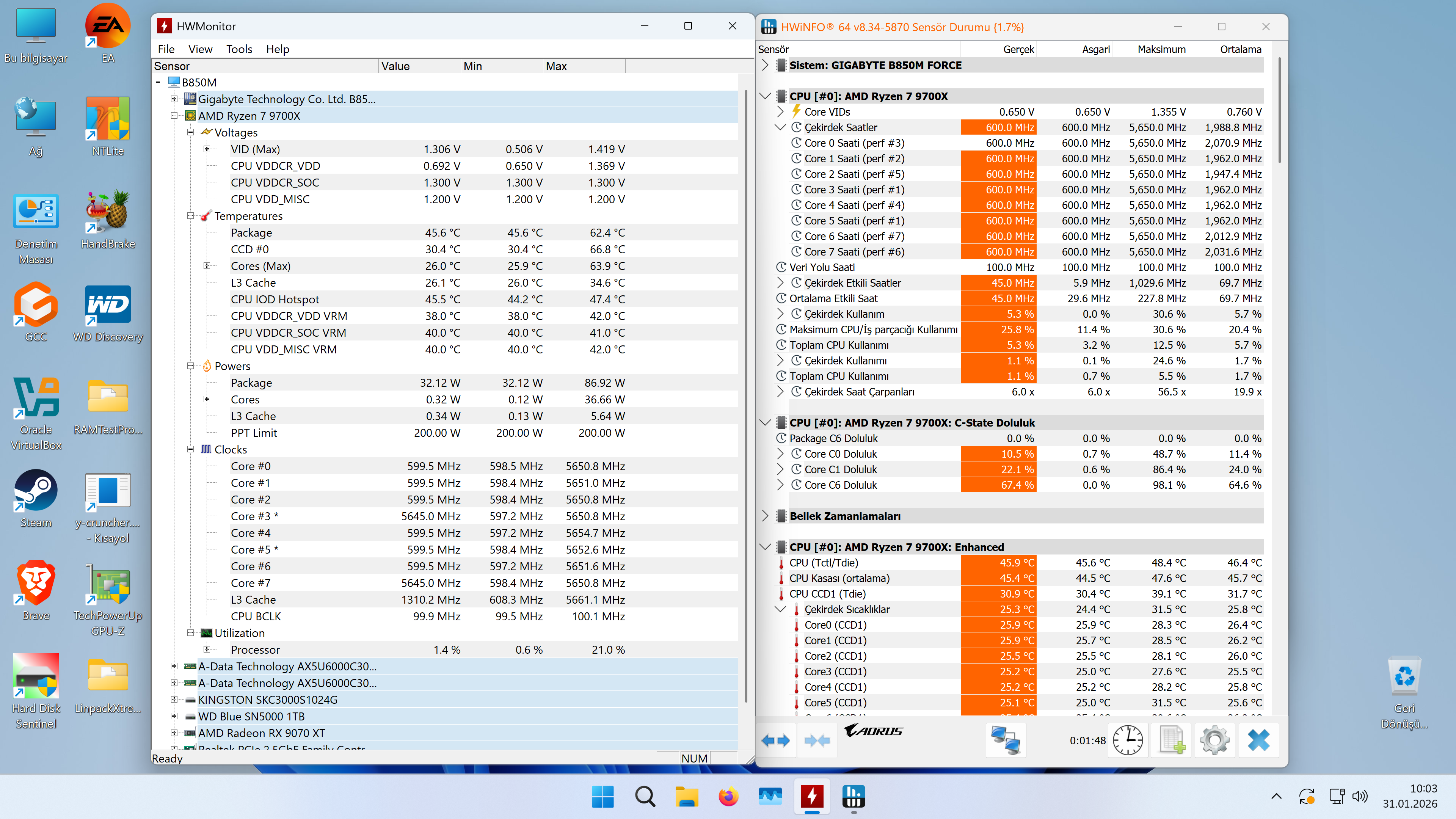Screen dimensions: 1456x819
Task: Click HWiNFO expand-layout blue arrows button
Action: point(775,741)
